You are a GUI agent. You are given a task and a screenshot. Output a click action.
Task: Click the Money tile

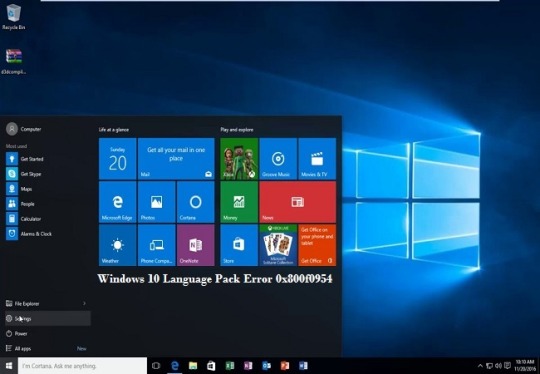coord(239,202)
